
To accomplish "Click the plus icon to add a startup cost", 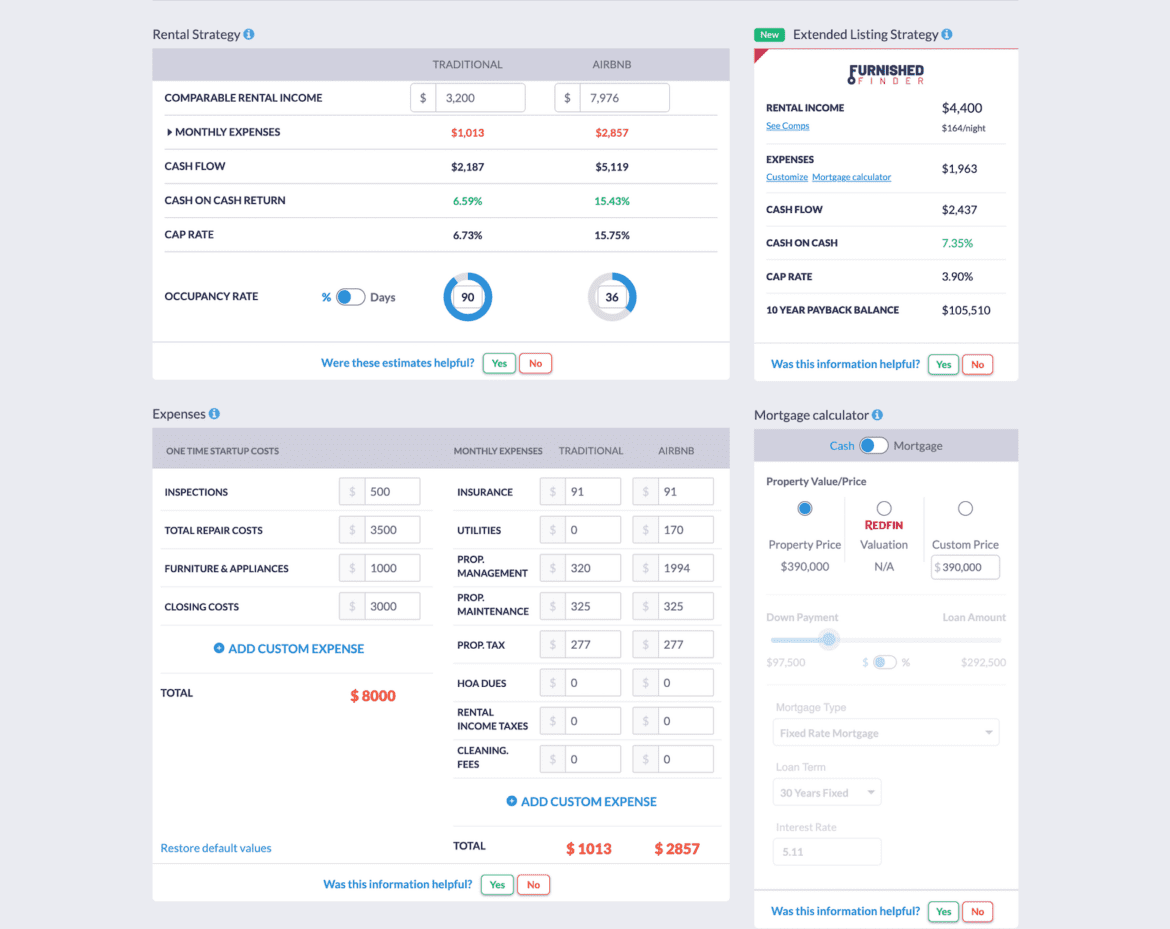I will [x=220, y=648].
